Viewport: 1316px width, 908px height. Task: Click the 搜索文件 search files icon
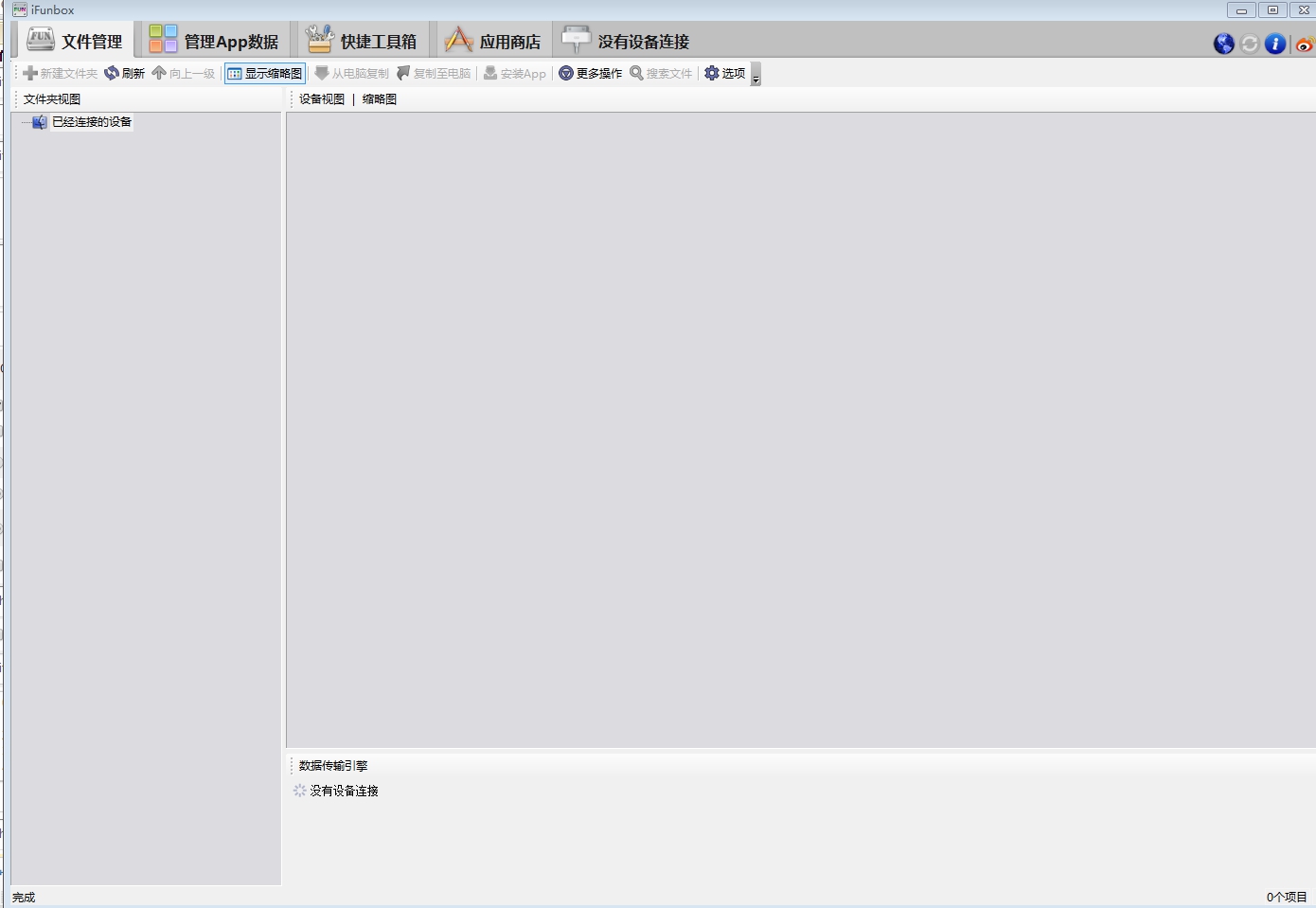pyautogui.click(x=661, y=73)
